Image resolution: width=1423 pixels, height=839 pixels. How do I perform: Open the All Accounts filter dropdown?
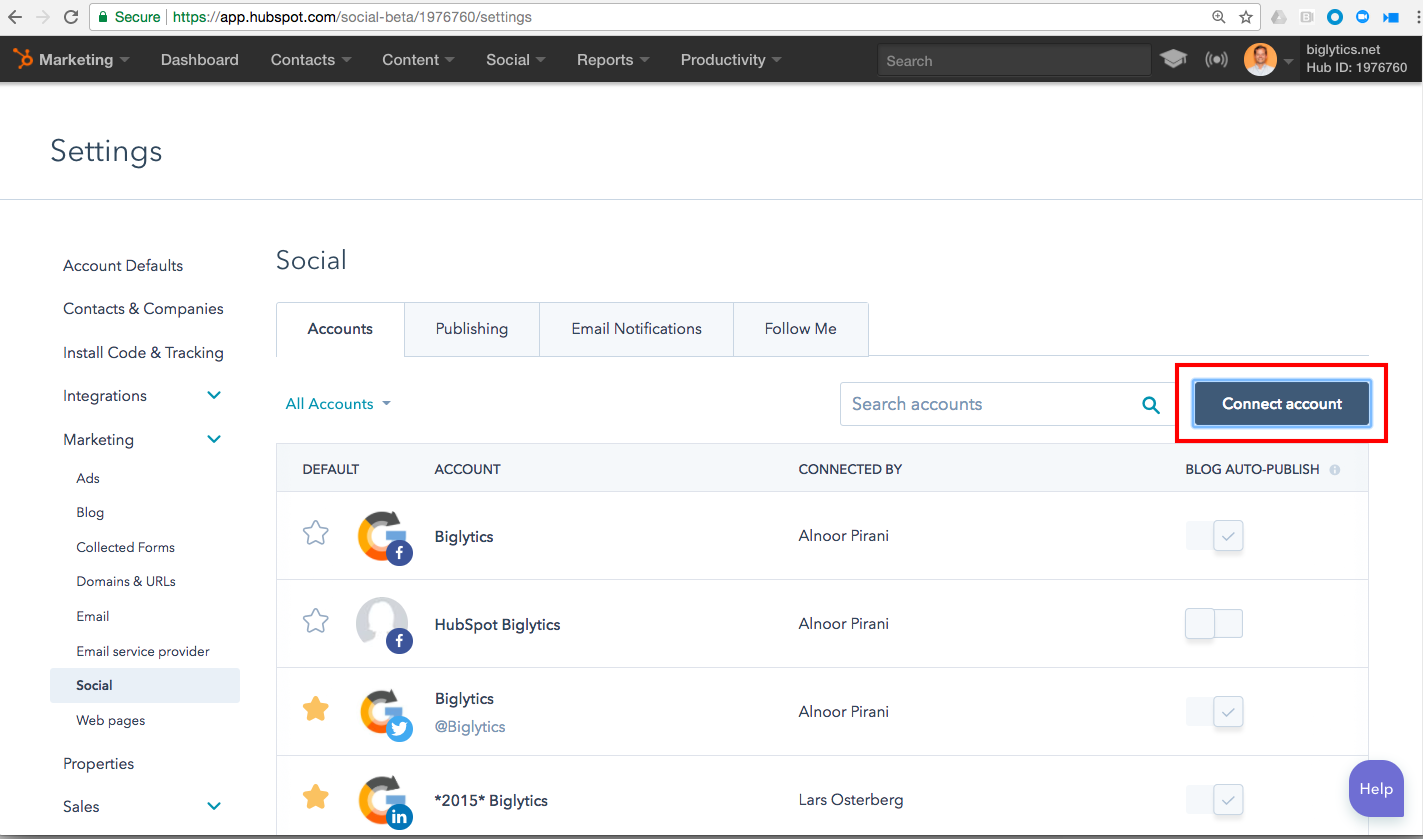(x=338, y=404)
